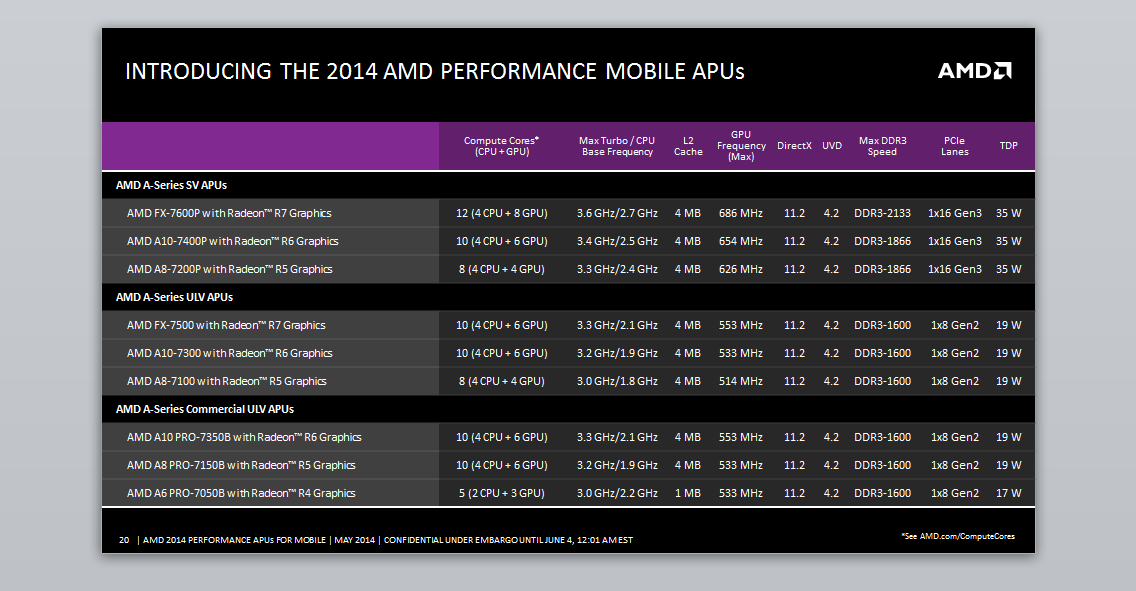Select the 'DDR3-2133' memory speed cell
The height and width of the screenshot is (591, 1136).
point(882,213)
